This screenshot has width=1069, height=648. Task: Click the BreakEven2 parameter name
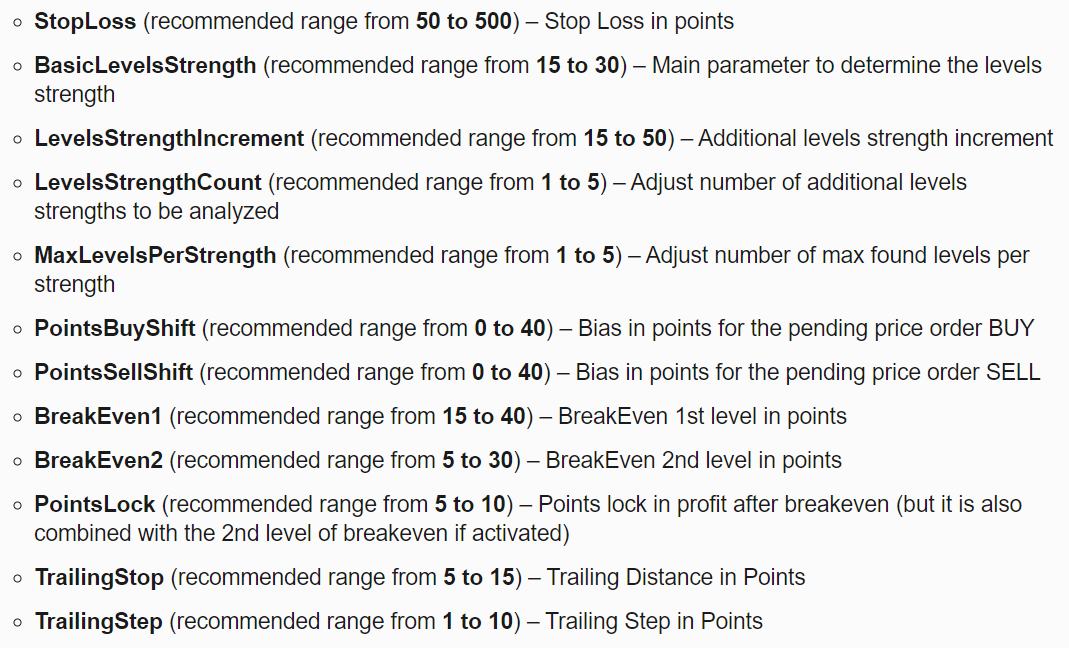pos(98,460)
